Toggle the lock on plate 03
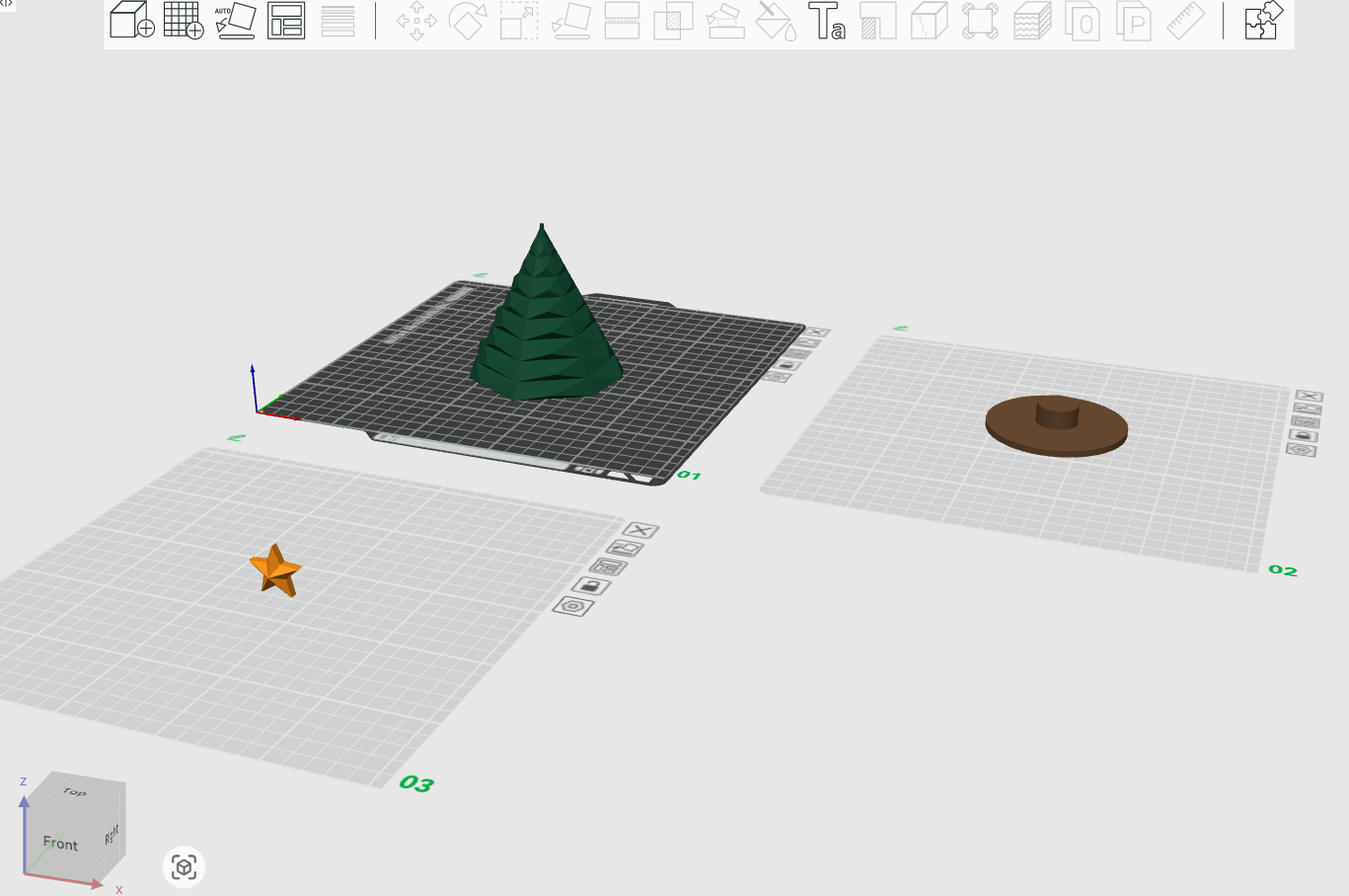1349x896 pixels. [x=591, y=586]
